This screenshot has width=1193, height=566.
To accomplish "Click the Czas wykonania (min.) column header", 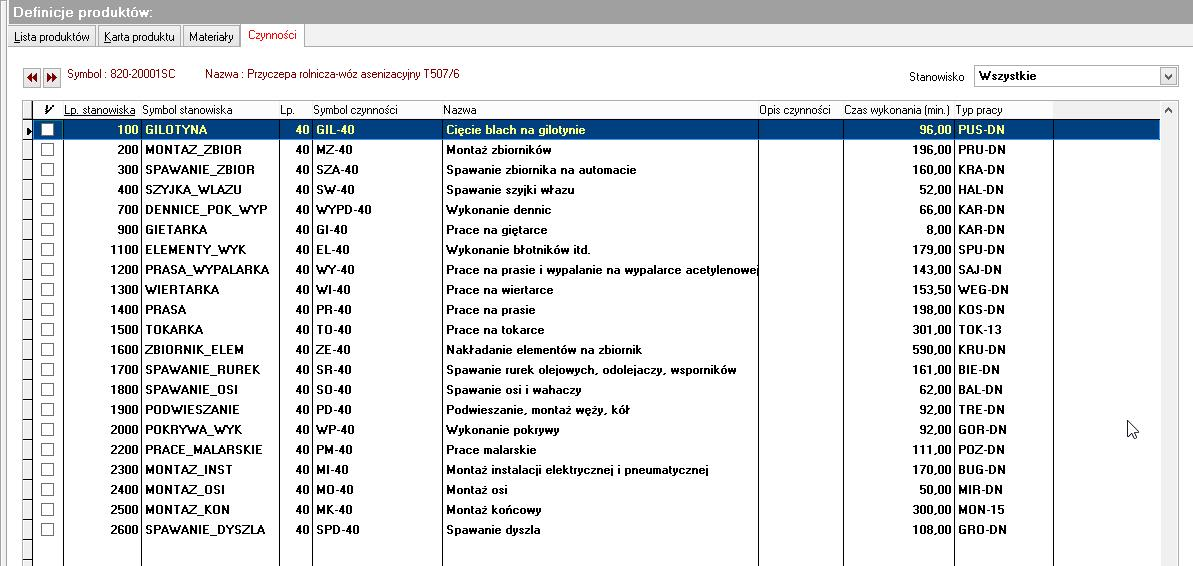I will (898, 110).
